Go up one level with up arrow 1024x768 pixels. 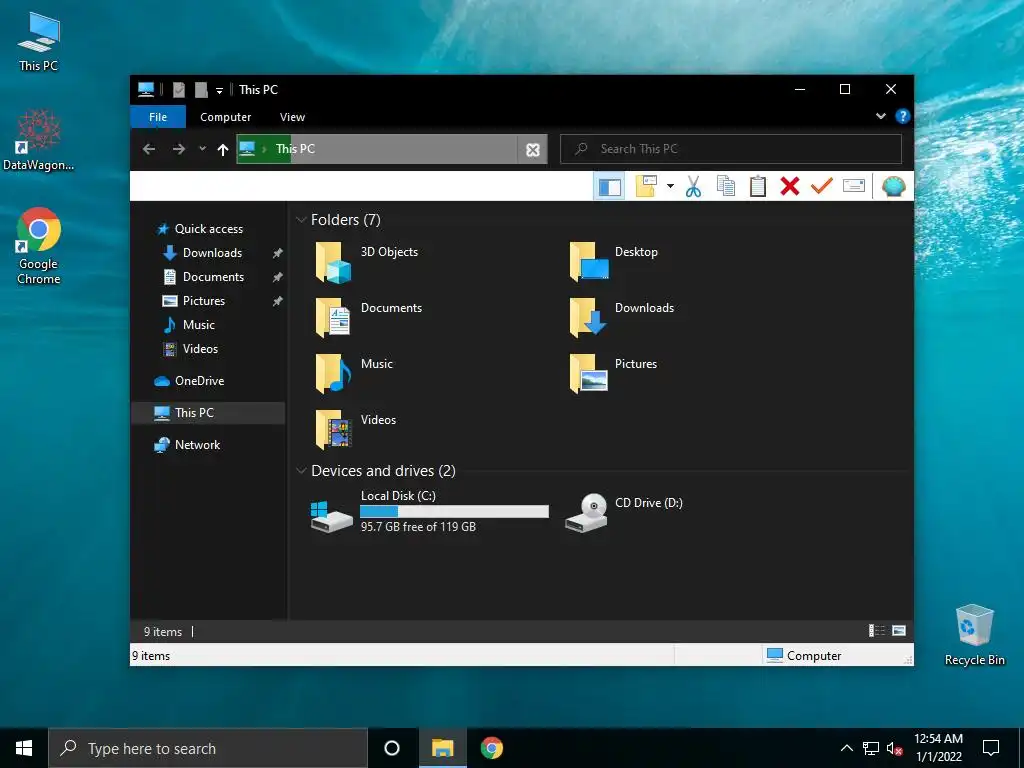(223, 149)
